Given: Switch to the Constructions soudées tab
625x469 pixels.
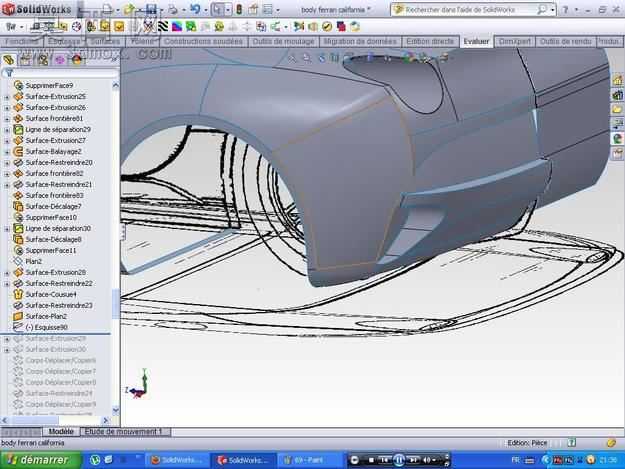Looking at the screenshot, I should 203,41.
